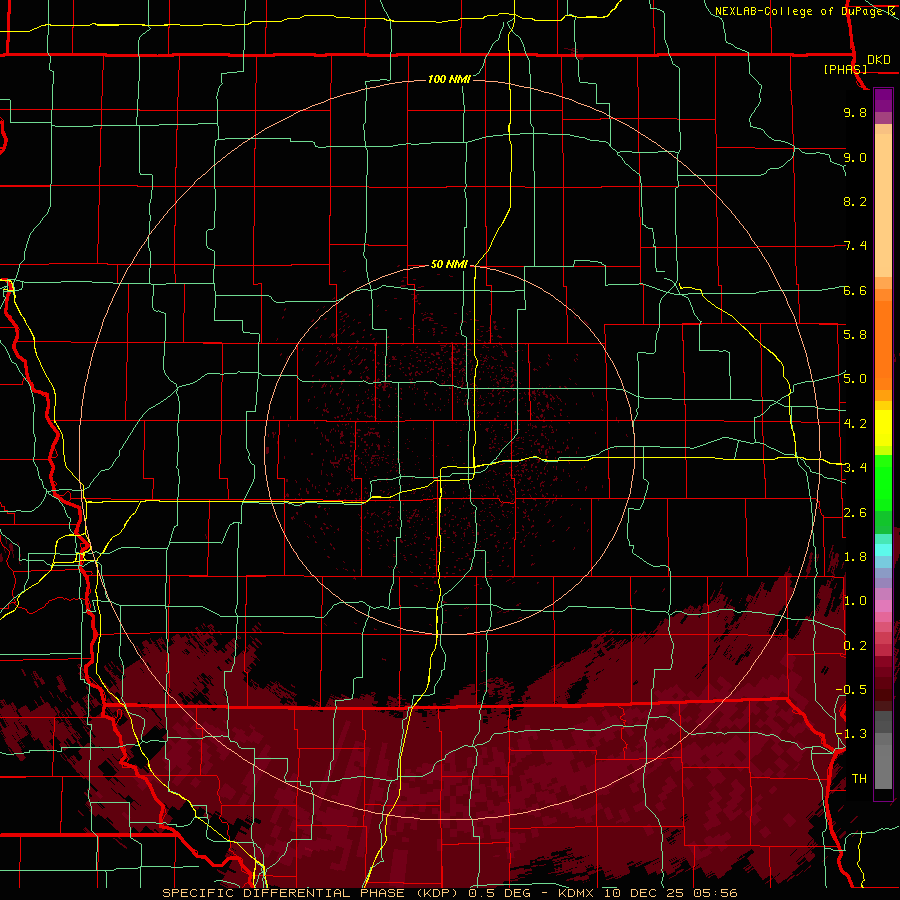
Task: Click the 5.0 scale value
Action: 855,379
